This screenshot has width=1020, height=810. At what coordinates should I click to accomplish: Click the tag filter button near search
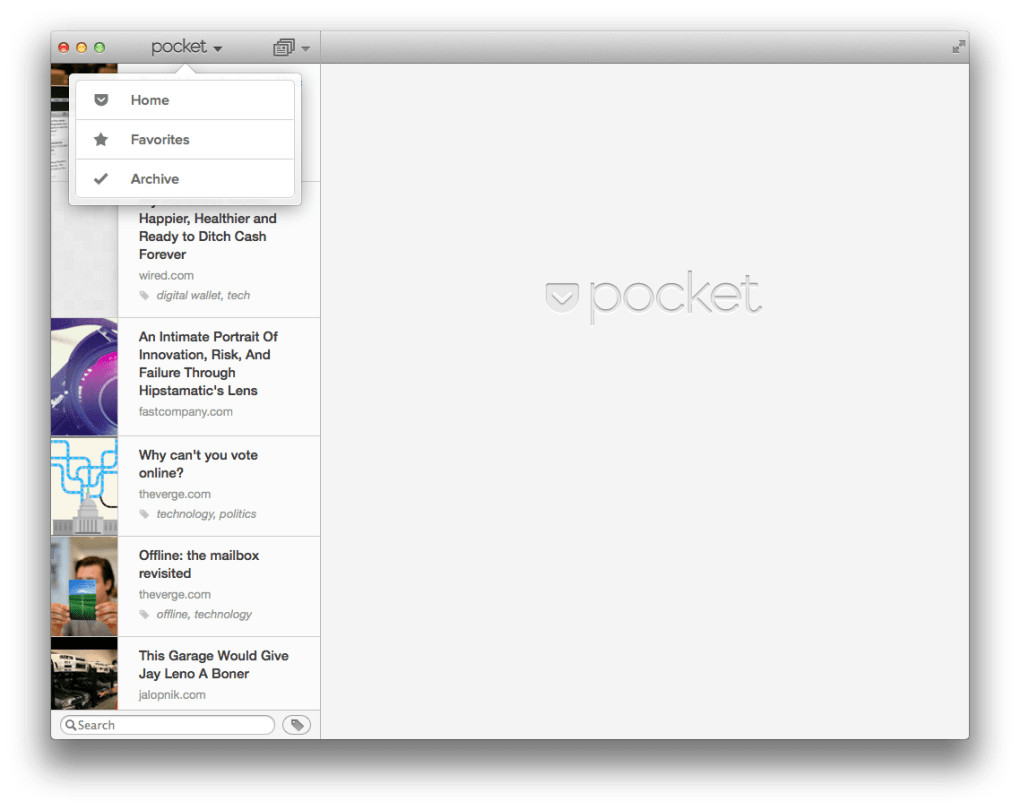(297, 725)
